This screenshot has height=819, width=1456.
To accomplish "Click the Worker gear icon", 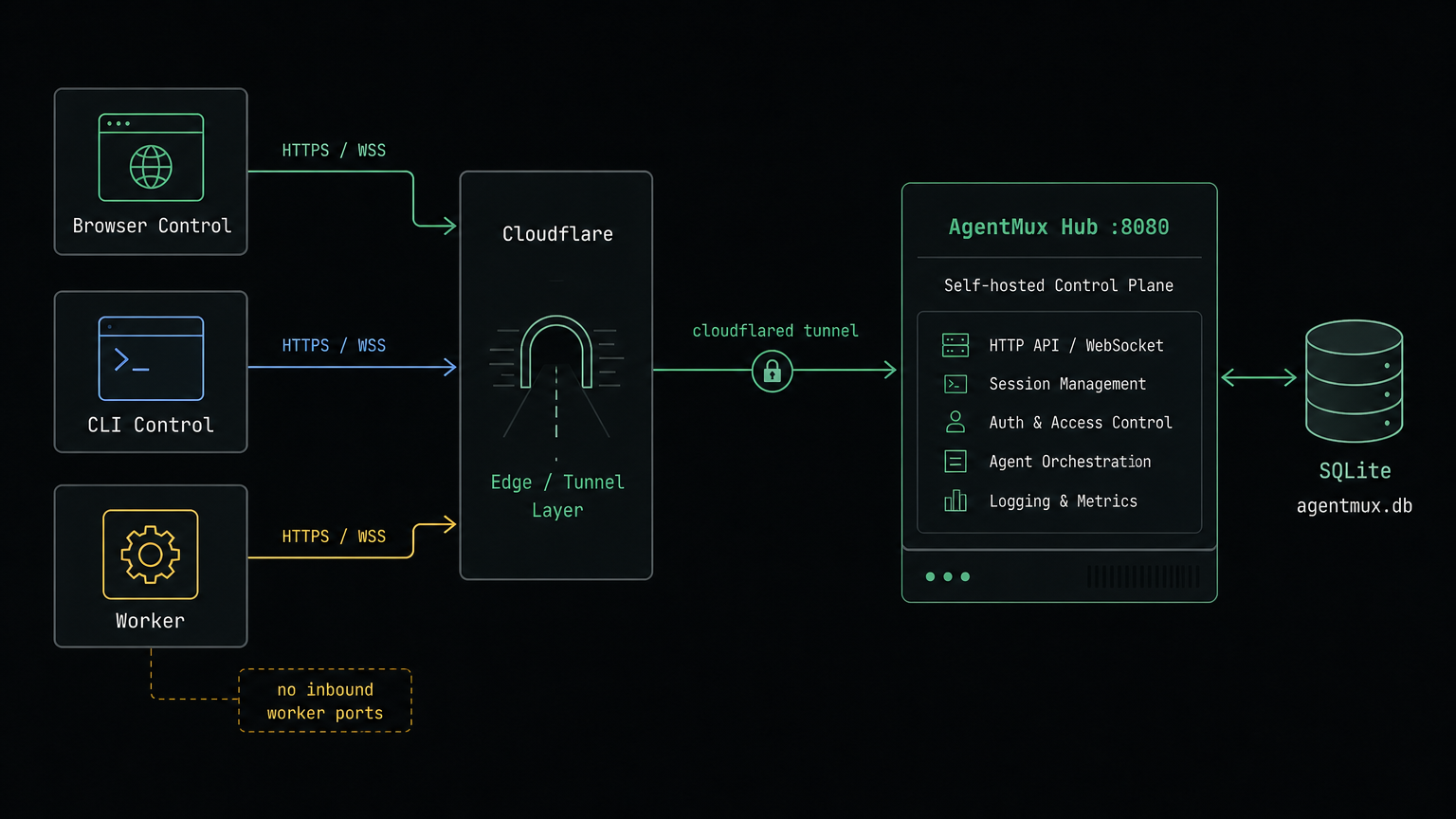I will click(151, 555).
